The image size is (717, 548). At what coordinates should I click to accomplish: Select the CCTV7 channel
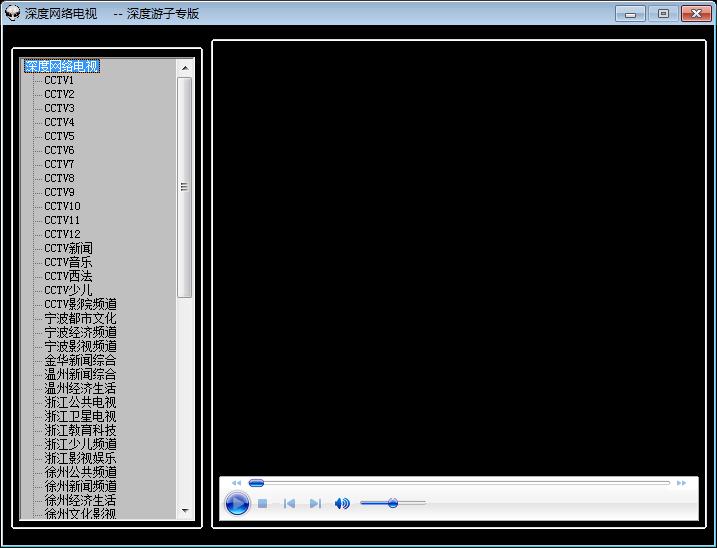click(59, 164)
